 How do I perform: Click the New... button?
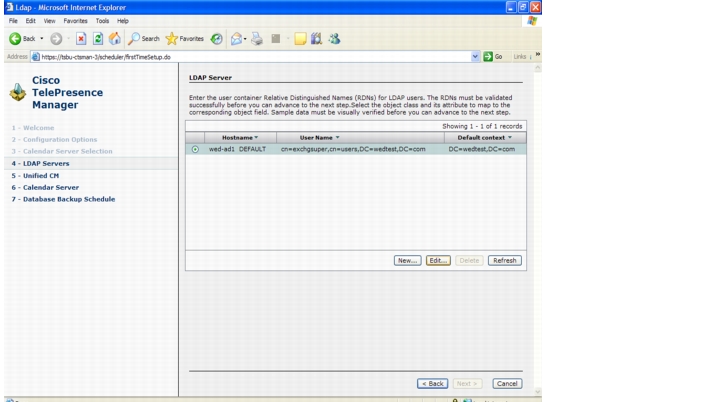coord(407,261)
